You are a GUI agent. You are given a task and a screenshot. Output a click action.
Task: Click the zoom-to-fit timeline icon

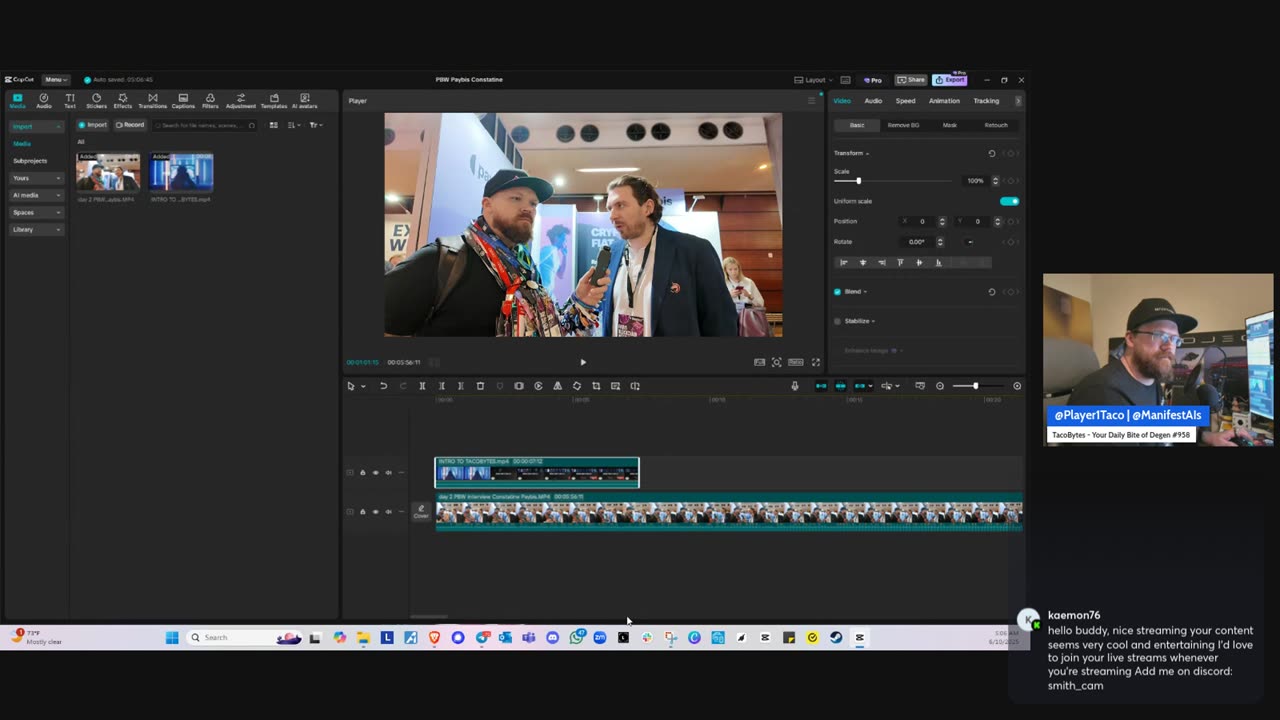(x=1017, y=386)
